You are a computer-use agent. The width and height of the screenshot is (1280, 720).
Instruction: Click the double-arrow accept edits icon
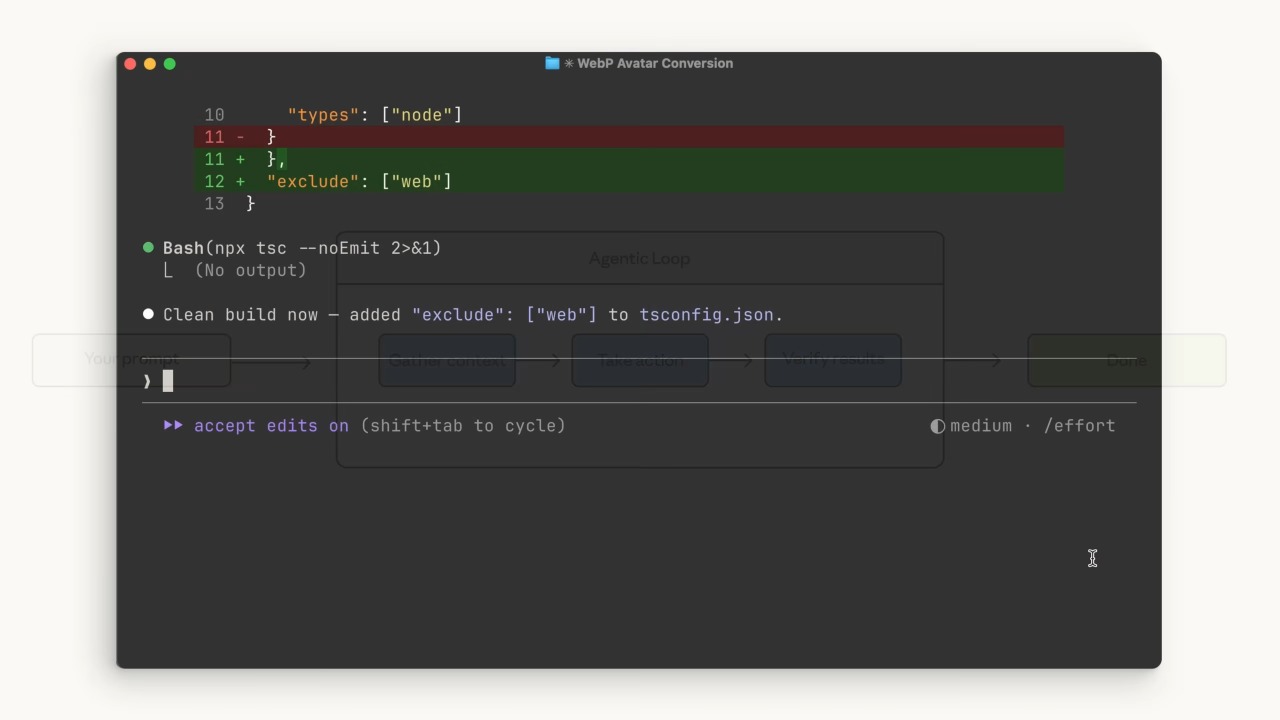(x=173, y=425)
